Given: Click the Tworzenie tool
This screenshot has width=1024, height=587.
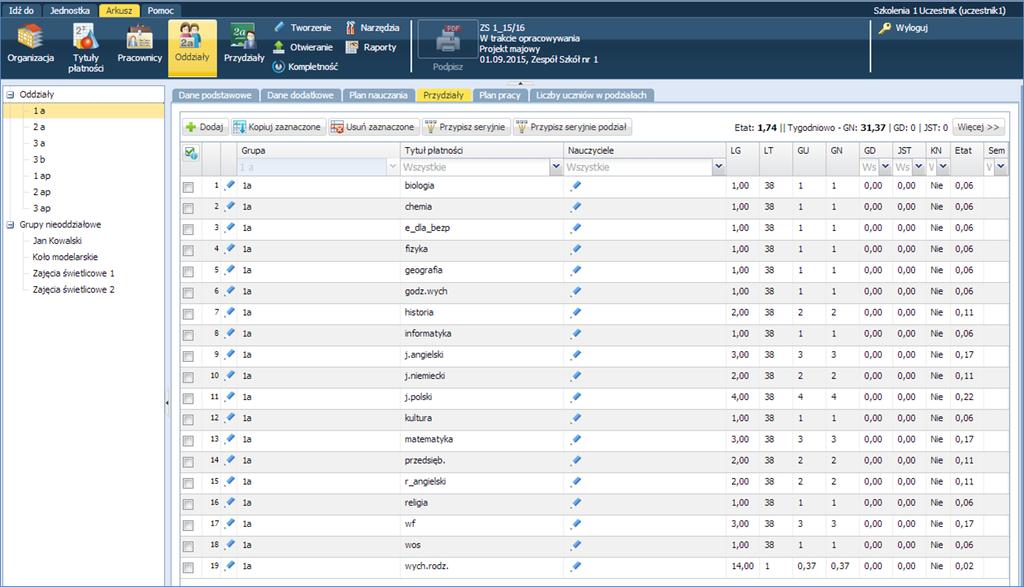Looking at the screenshot, I should 302,27.
